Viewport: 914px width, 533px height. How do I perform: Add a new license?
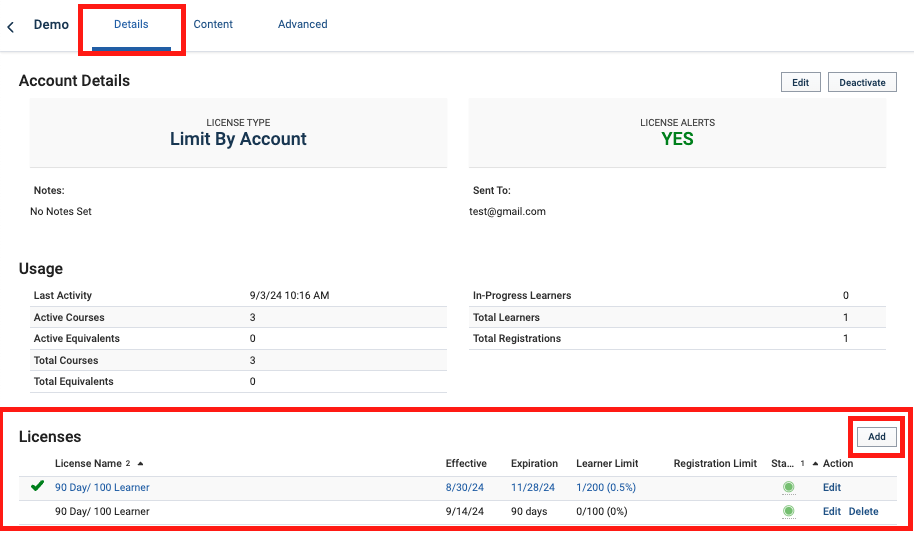tap(877, 436)
